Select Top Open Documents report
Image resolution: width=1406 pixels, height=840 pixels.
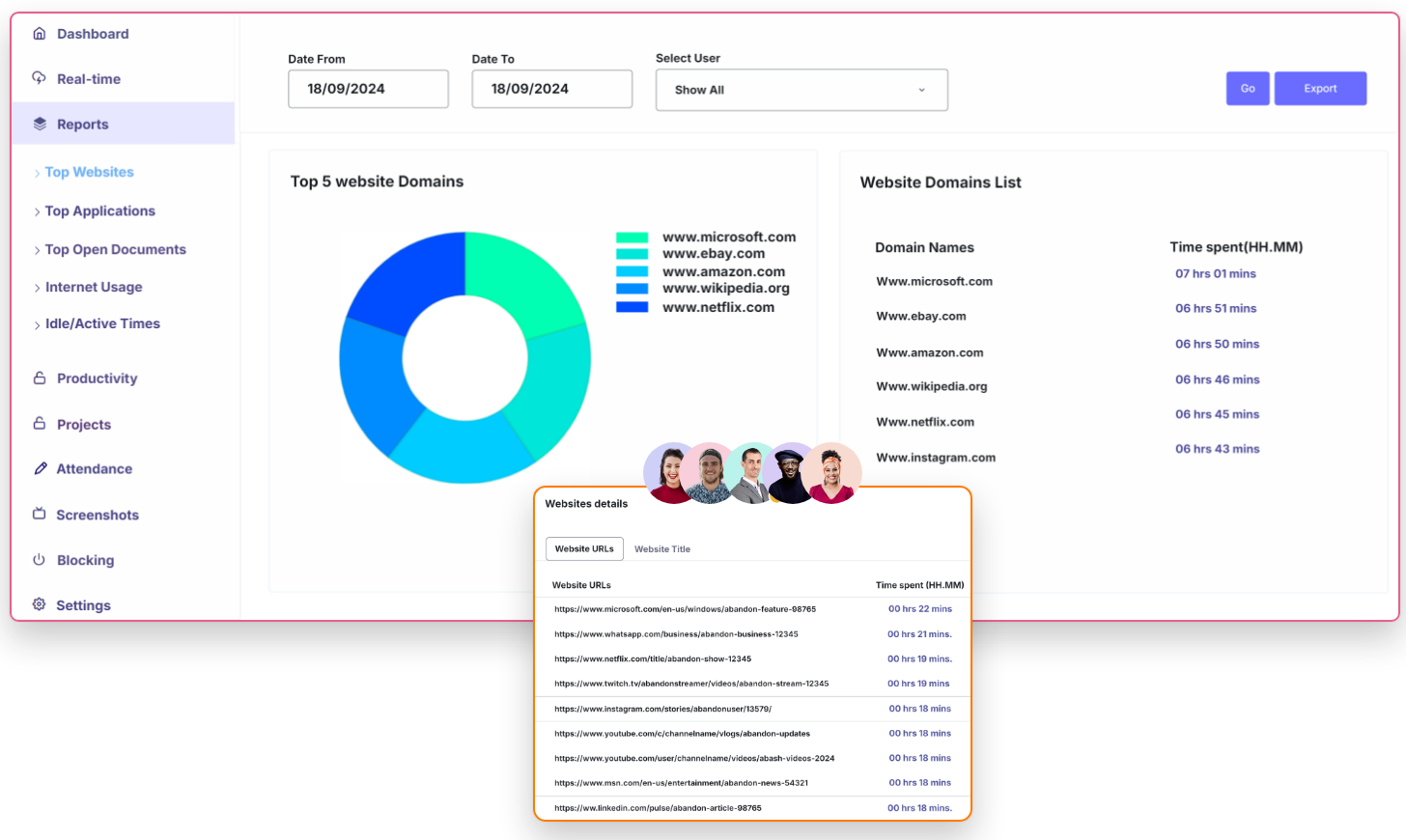tap(116, 249)
